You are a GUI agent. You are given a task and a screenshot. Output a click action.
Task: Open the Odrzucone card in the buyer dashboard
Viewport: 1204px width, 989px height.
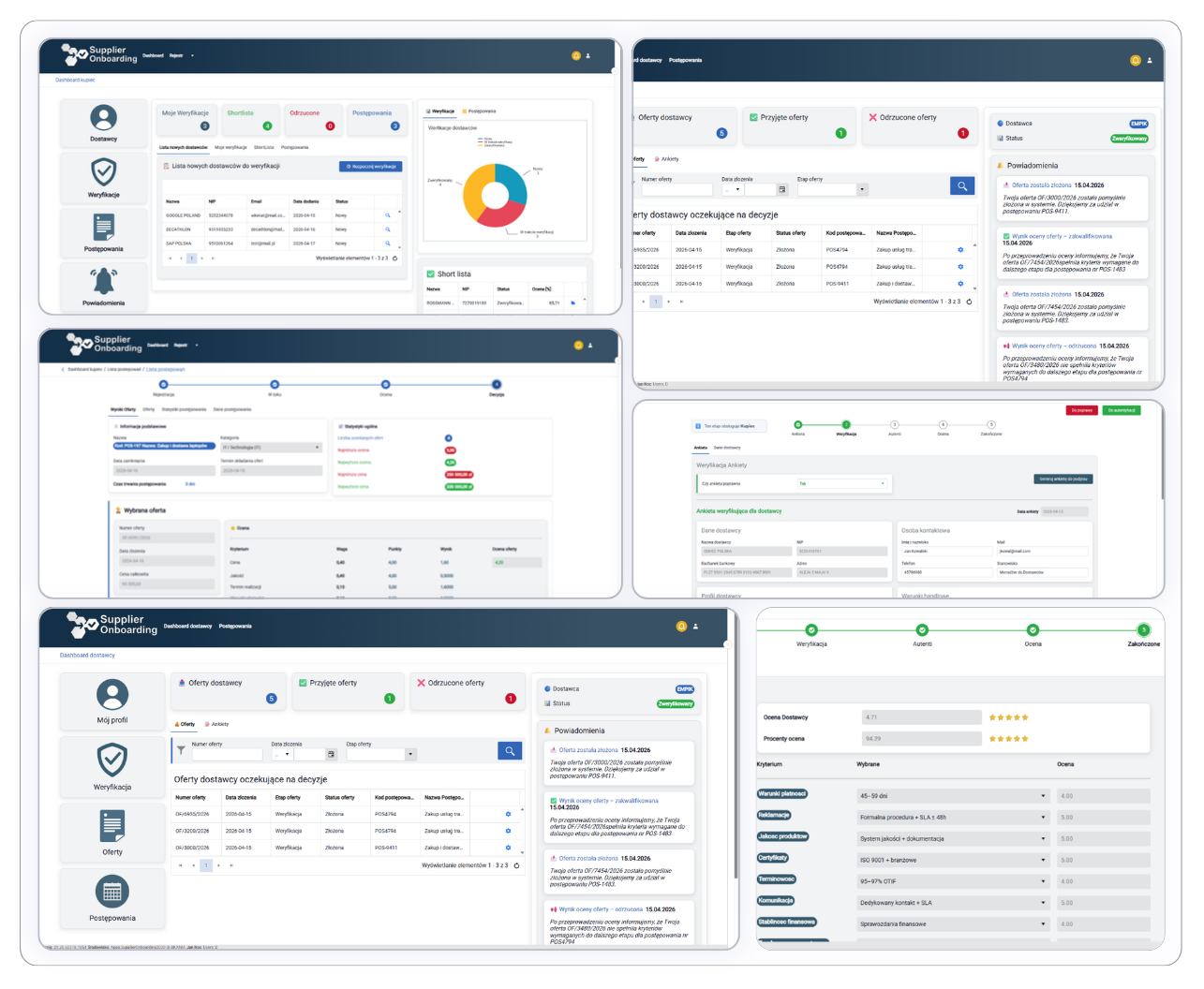point(313,119)
